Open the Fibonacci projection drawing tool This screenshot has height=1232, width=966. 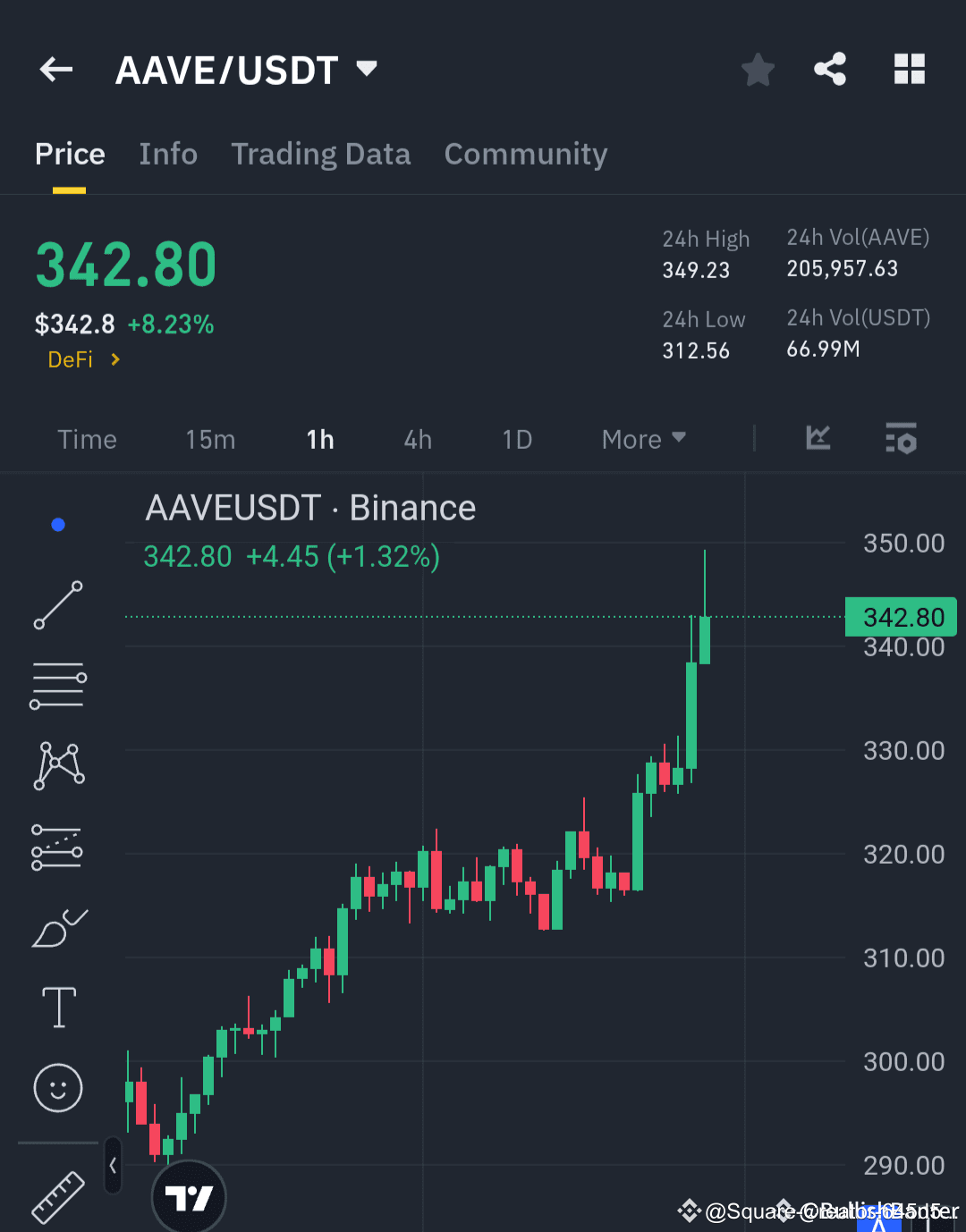coord(57,846)
